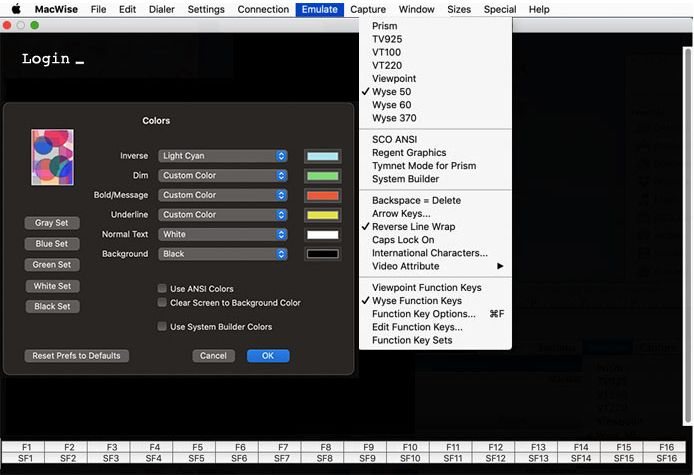This screenshot has width=694, height=475.
Task: Open the Window menu
Action: [416, 9]
